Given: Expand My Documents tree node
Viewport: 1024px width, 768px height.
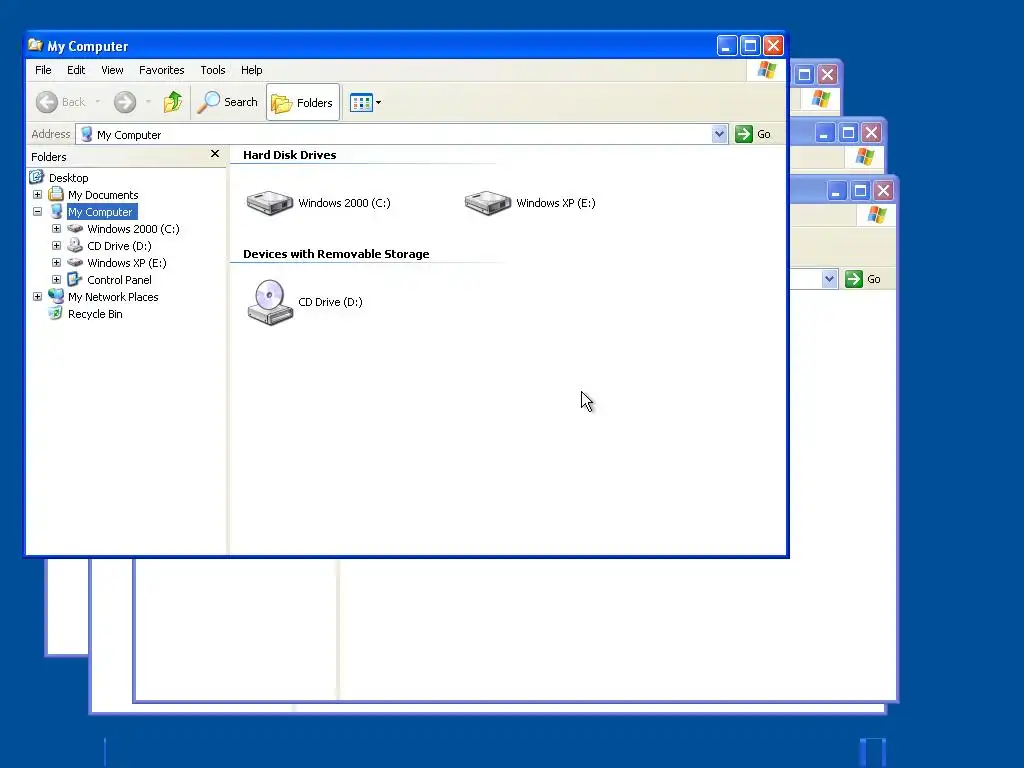Looking at the screenshot, I should [x=37, y=195].
